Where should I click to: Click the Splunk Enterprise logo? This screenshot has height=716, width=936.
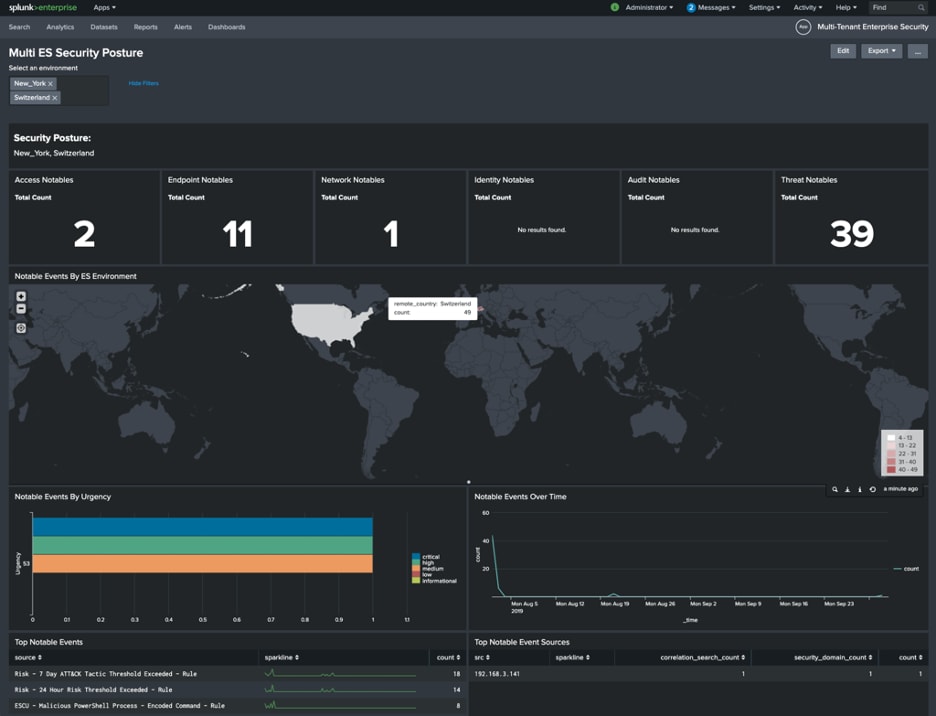pos(43,8)
